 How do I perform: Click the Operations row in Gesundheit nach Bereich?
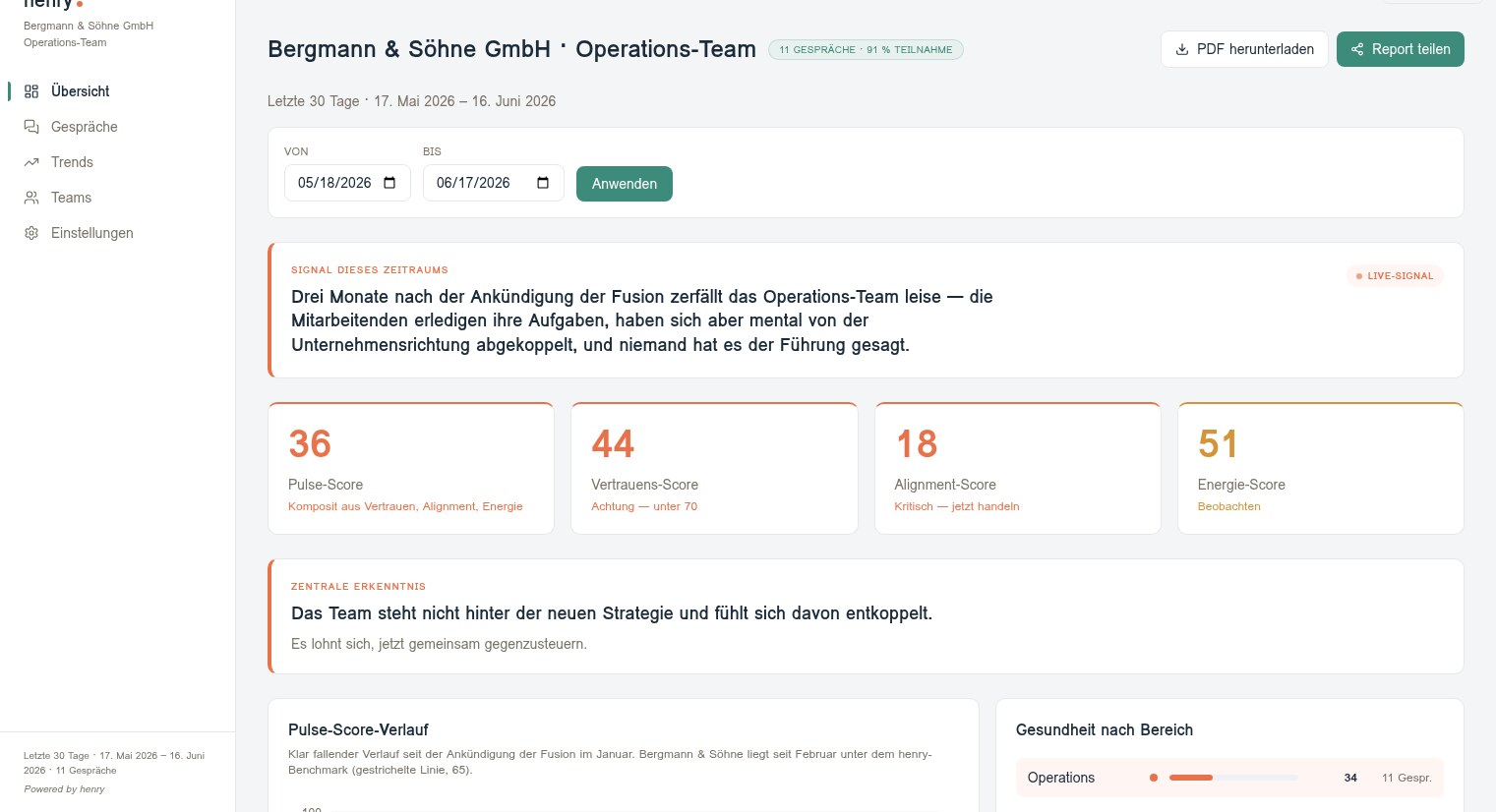click(x=1229, y=778)
